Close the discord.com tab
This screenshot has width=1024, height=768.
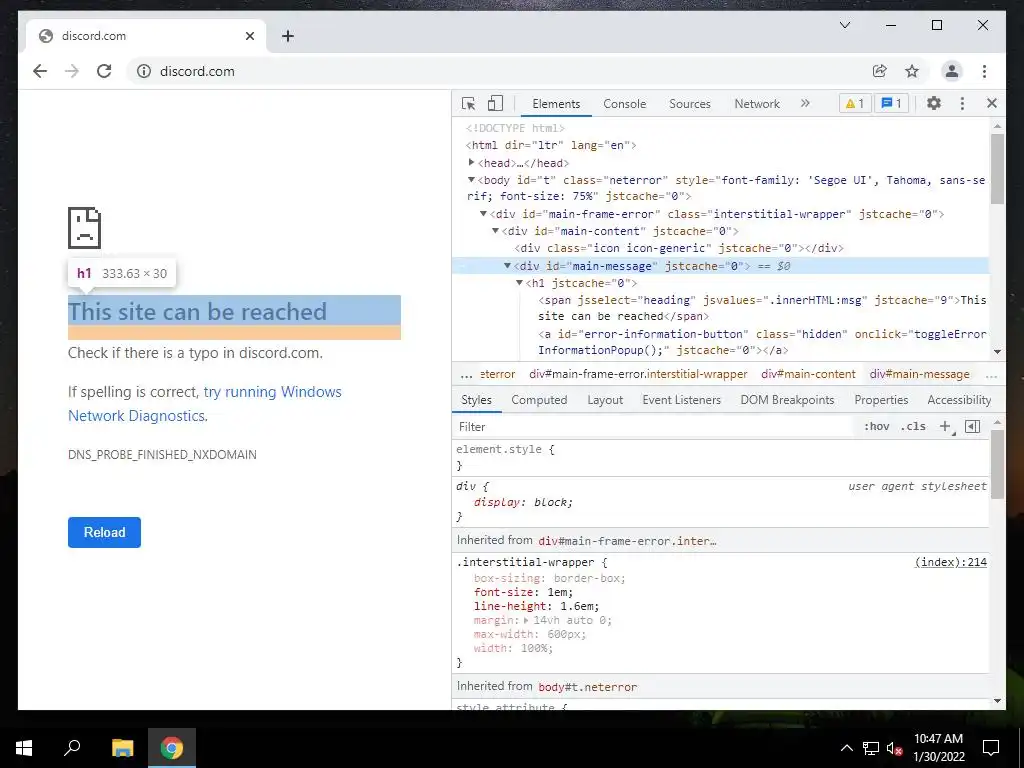pos(249,36)
